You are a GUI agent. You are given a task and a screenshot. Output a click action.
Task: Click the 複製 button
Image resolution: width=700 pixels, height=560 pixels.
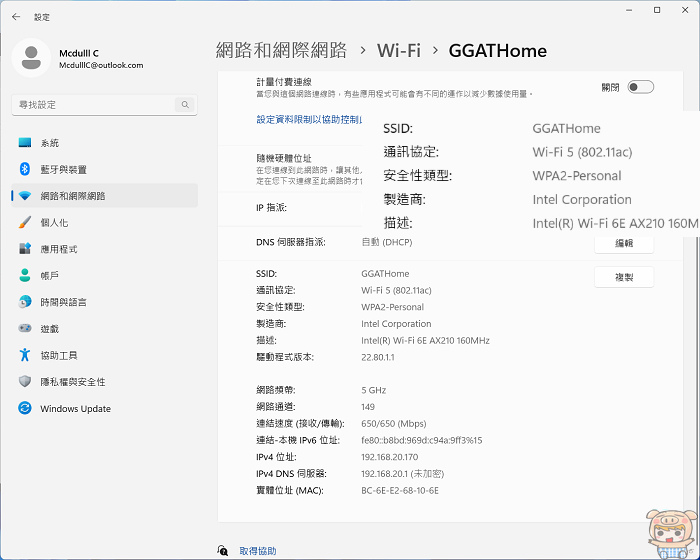[x=624, y=277]
